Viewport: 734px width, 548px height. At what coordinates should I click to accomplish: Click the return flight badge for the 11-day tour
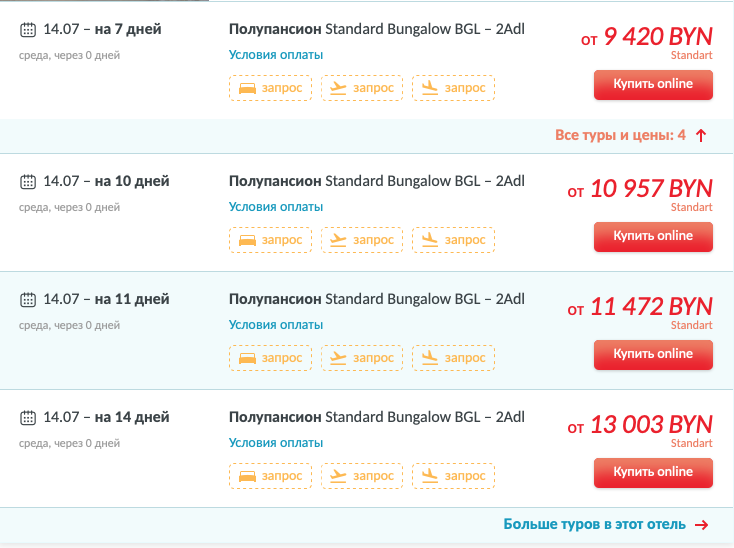pyautogui.click(x=453, y=358)
